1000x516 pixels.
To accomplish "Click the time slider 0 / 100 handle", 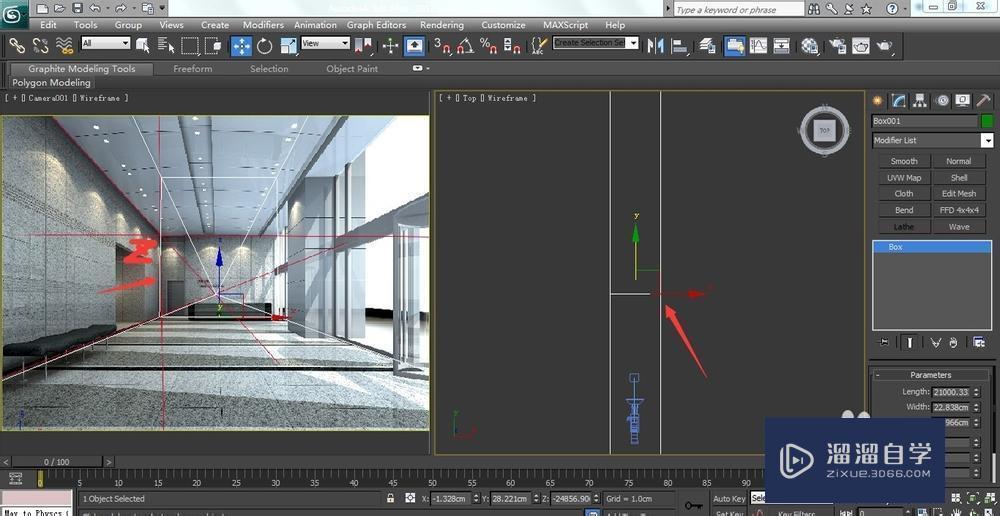I will point(57,462).
